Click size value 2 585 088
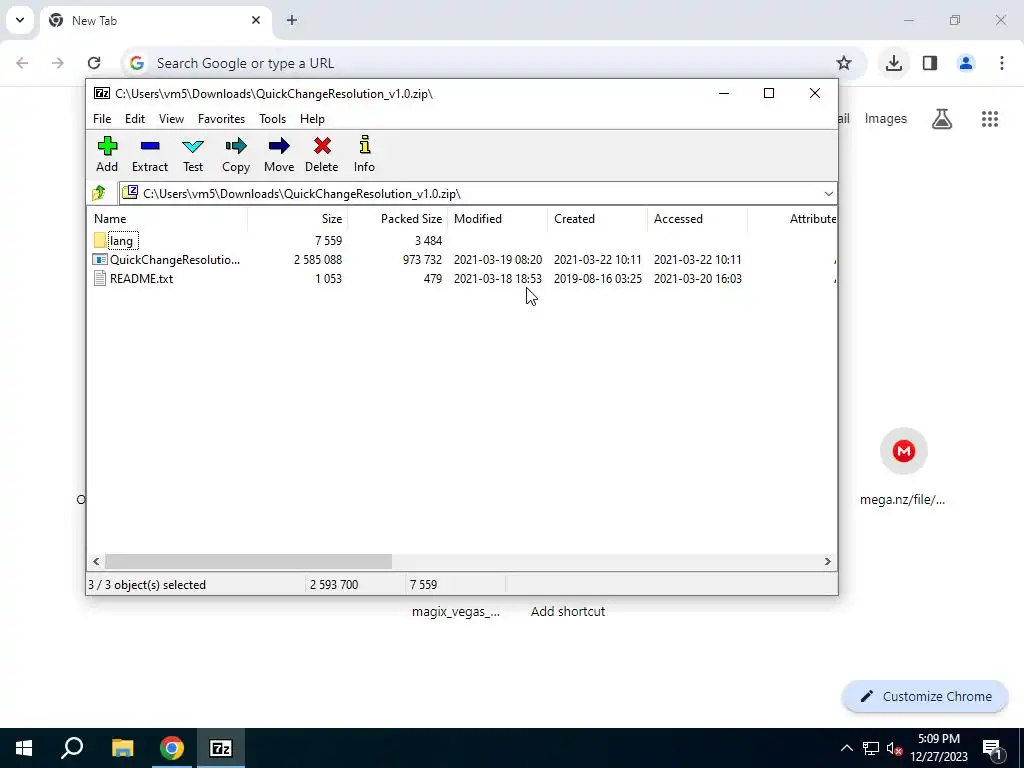 click(318, 260)
